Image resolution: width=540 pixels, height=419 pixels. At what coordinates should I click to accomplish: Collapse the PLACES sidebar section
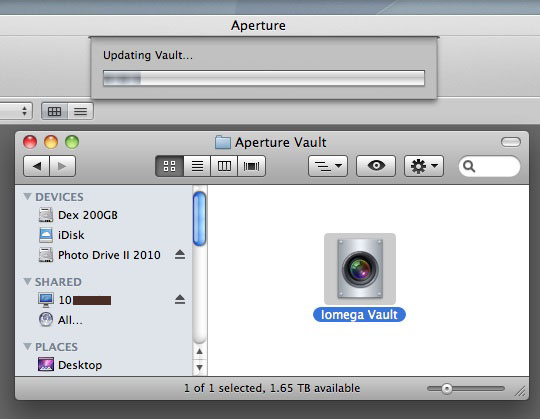tap(28, 346)
